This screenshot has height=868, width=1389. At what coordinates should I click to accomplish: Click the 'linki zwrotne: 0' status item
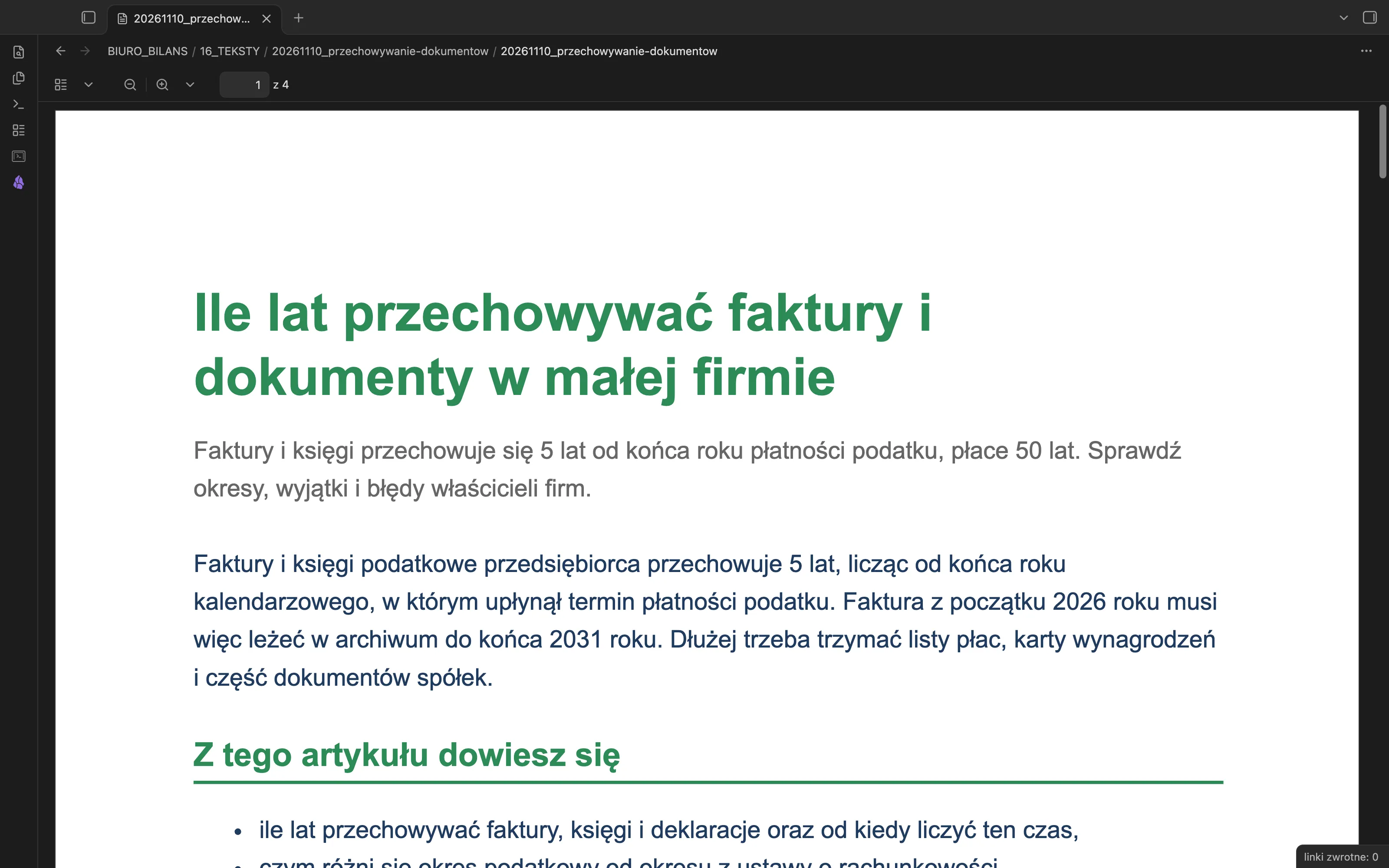coord(1341,857)
